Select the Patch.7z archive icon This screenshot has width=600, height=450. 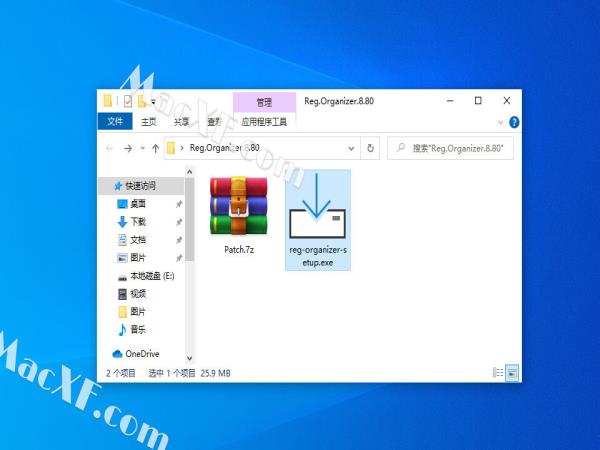tap(238, 206)
